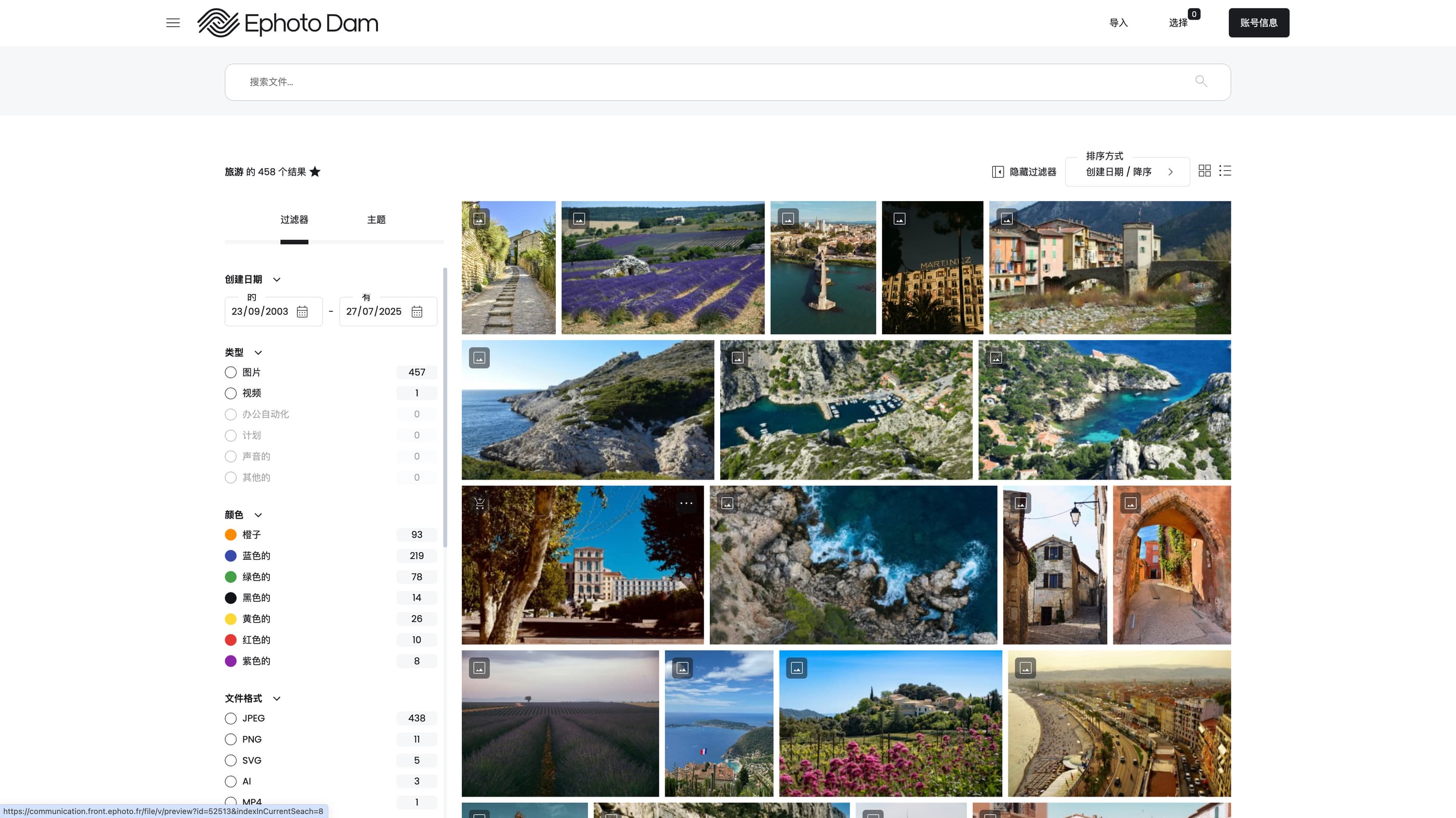Viewport: 1456px width, 818px height.
Task: Collapse the 创建日期 filter section
Action: (x=277, y=280)
